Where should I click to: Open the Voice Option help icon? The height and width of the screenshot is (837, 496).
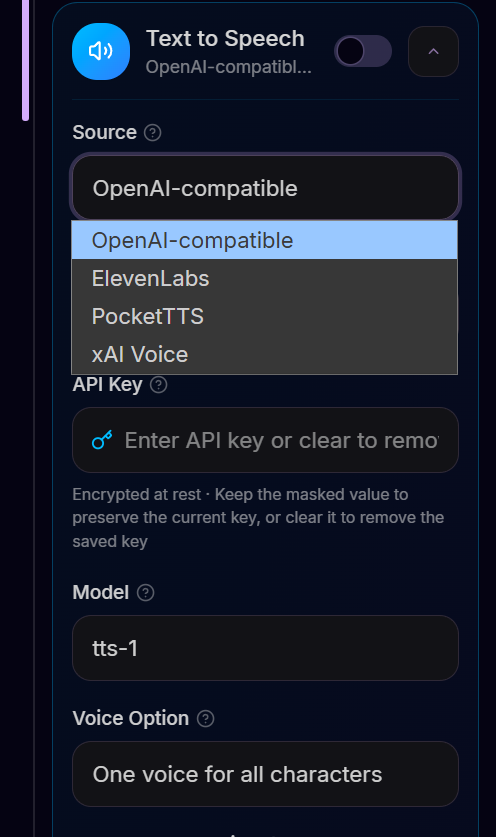206,718
